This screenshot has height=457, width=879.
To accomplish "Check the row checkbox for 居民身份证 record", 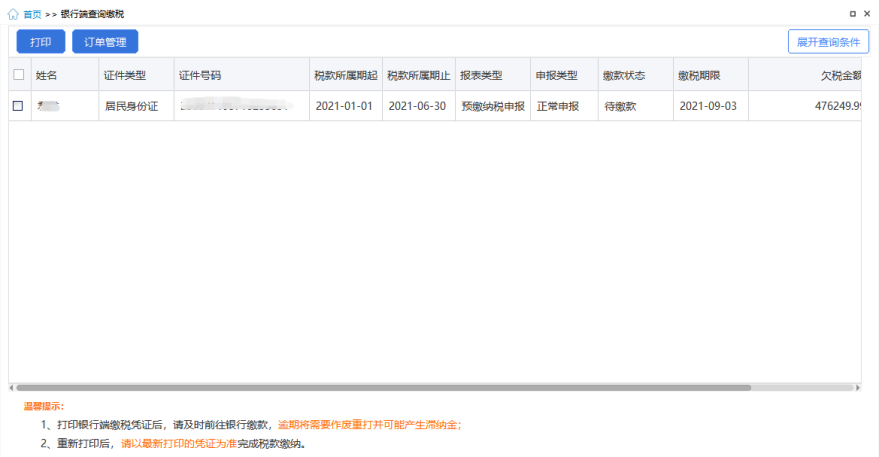I will 18,105.
